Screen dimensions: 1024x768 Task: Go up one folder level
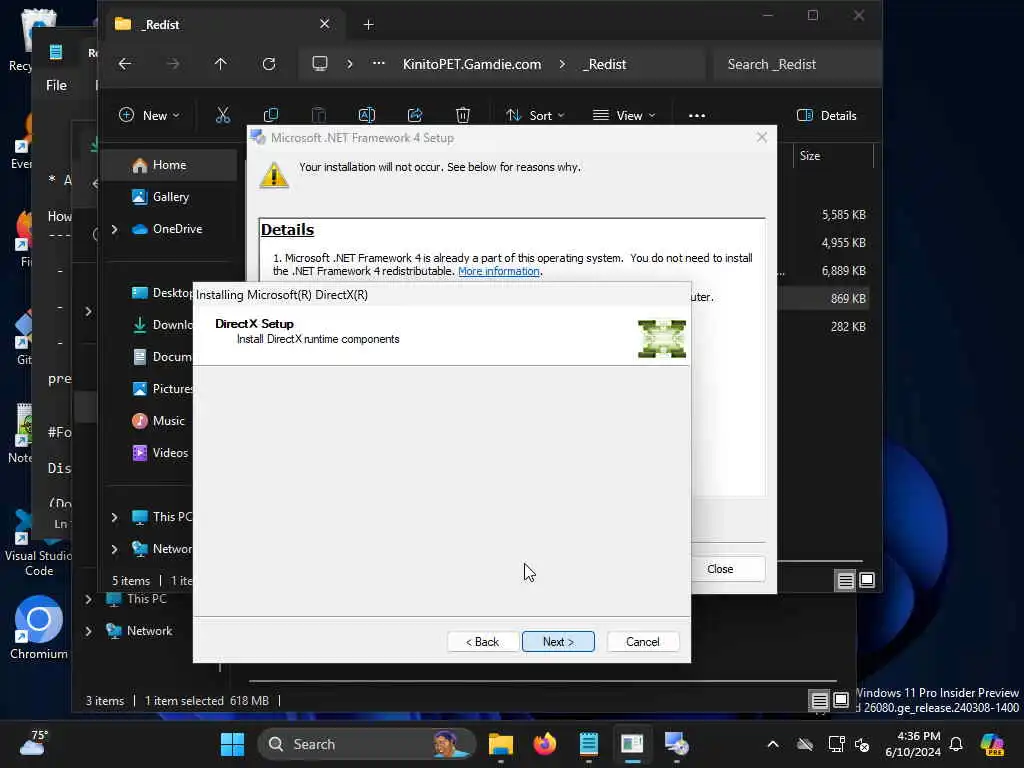tap(221, 64)
